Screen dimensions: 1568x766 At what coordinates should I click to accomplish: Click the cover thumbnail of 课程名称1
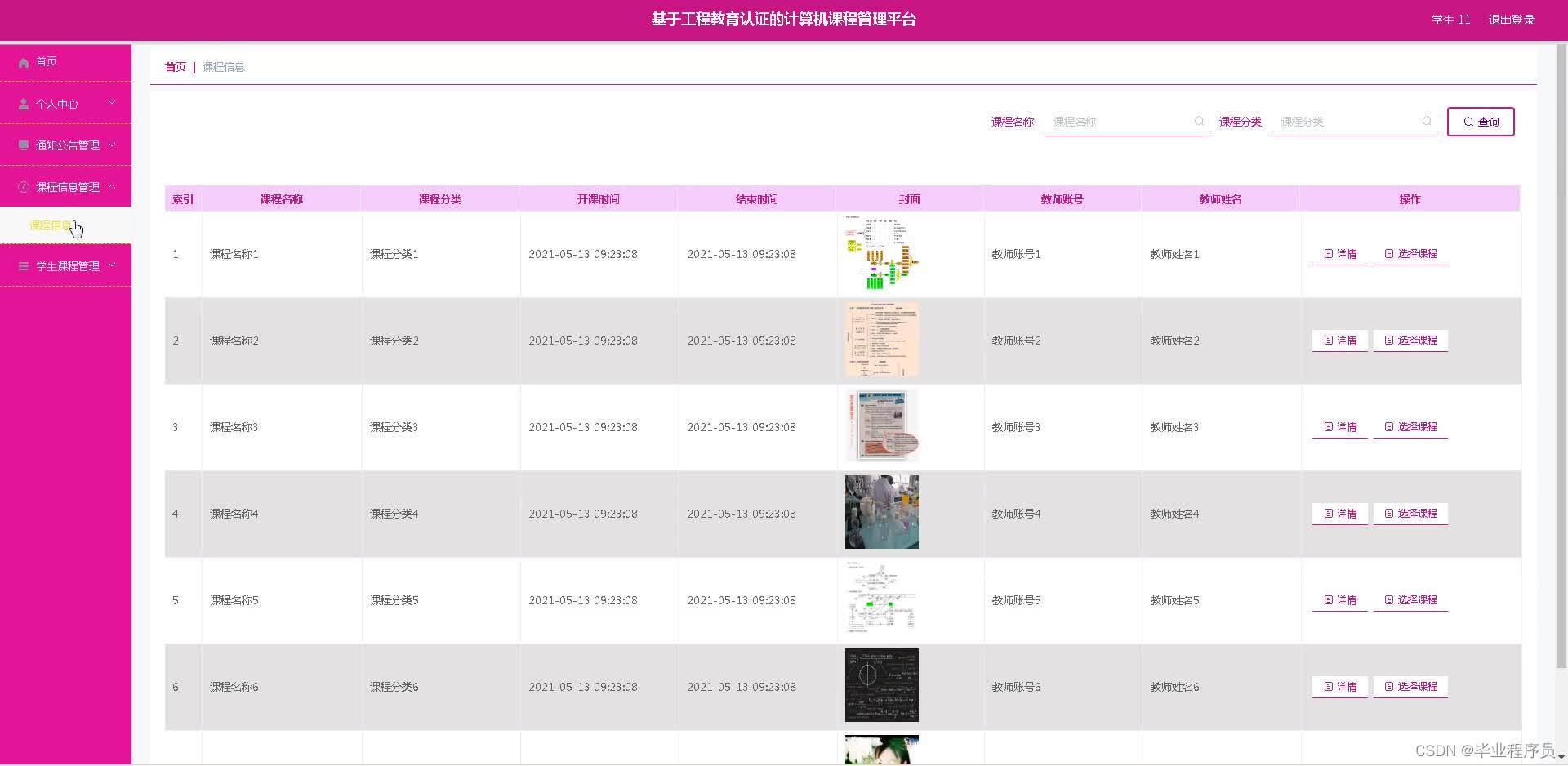coord(882,253)
